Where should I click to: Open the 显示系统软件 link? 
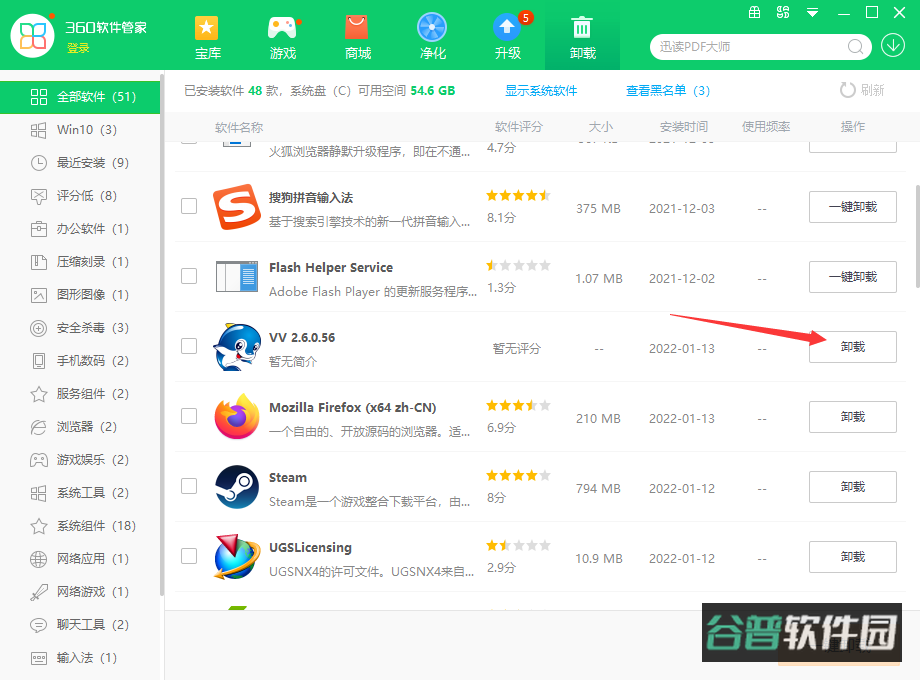541,90
